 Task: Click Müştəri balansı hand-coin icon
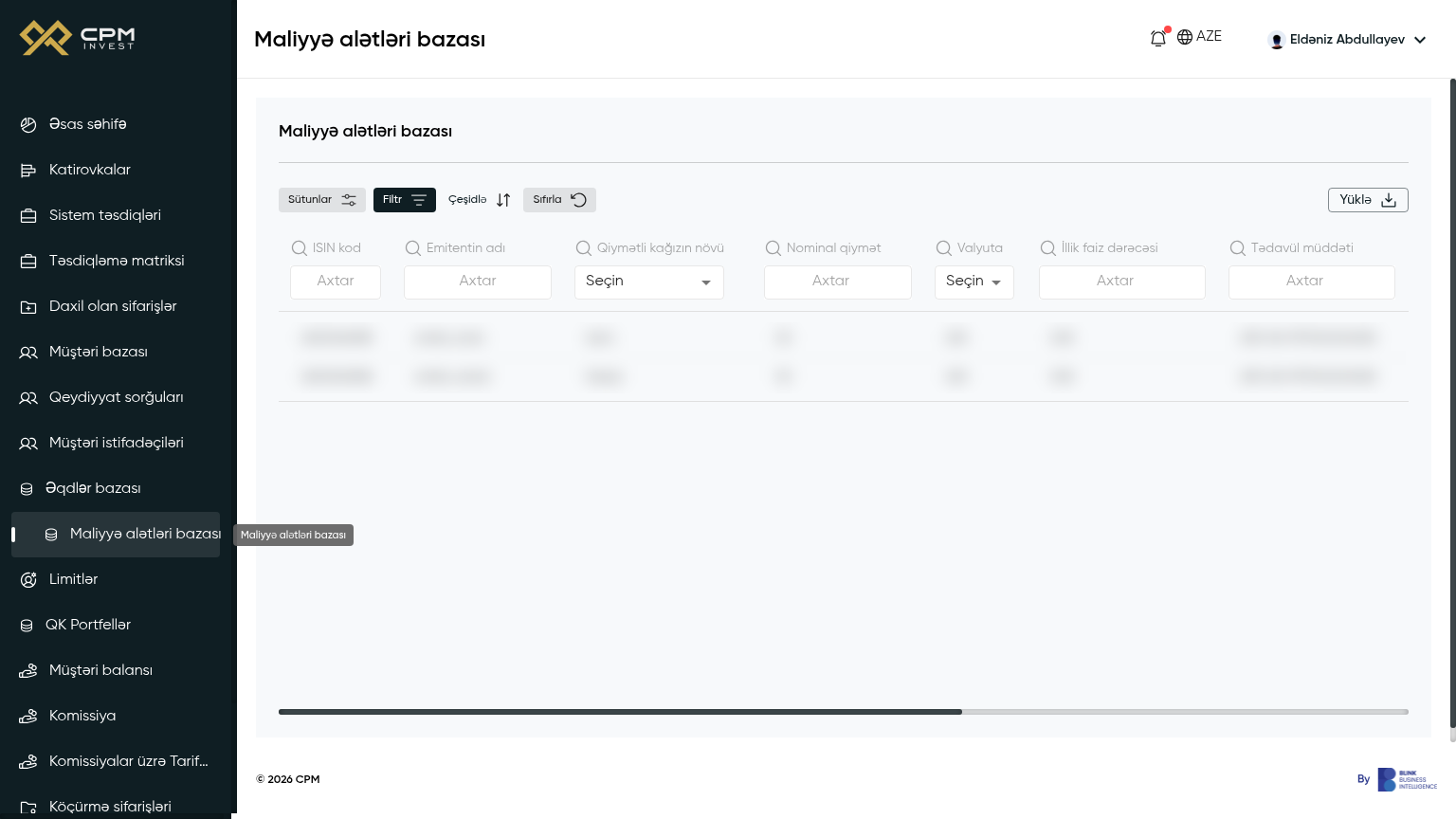coord(28,670)
